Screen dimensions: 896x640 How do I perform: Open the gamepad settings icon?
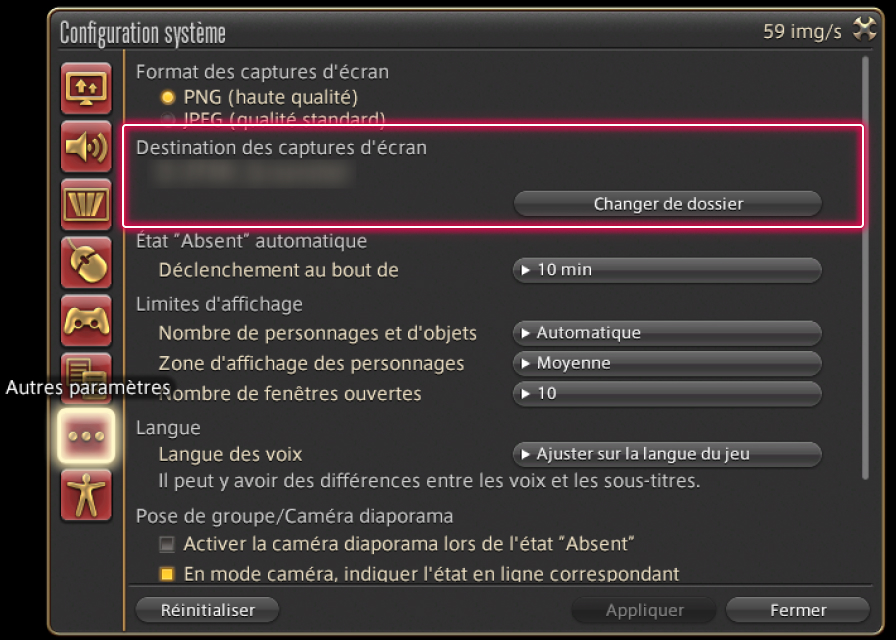[x=86, y=322]
